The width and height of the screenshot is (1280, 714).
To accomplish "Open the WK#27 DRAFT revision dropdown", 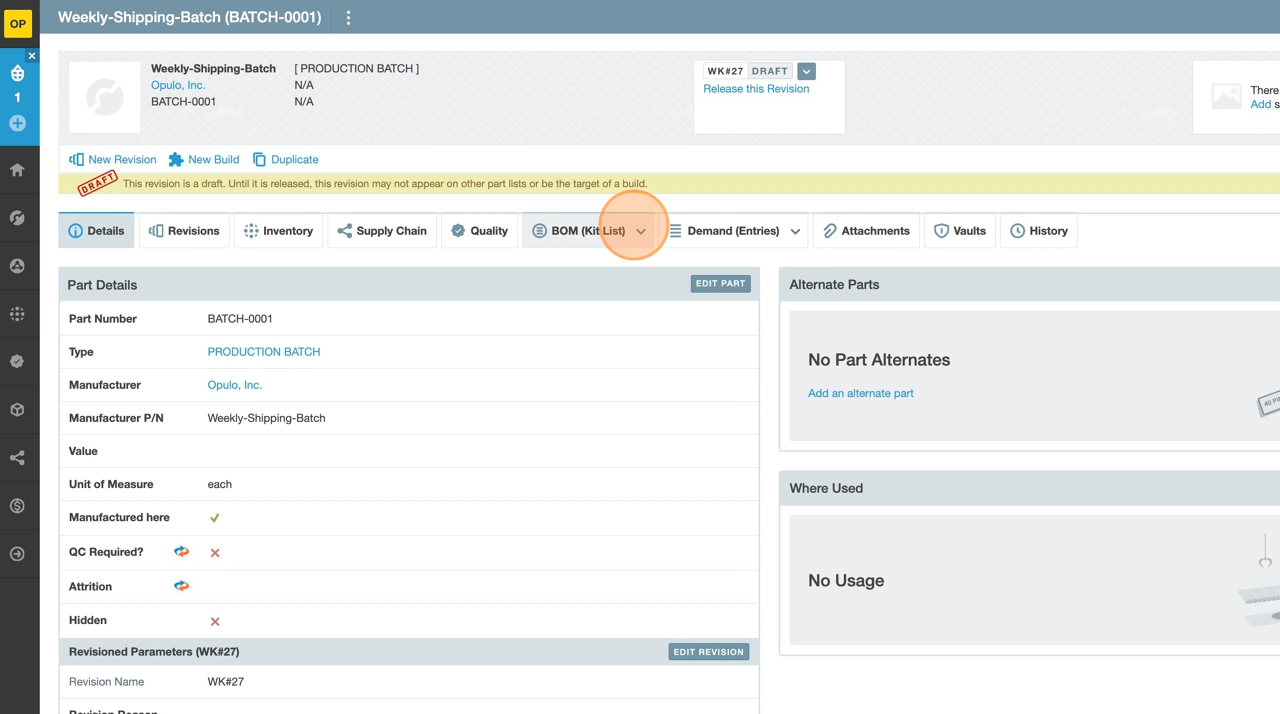I will click(x=807, y=71).
